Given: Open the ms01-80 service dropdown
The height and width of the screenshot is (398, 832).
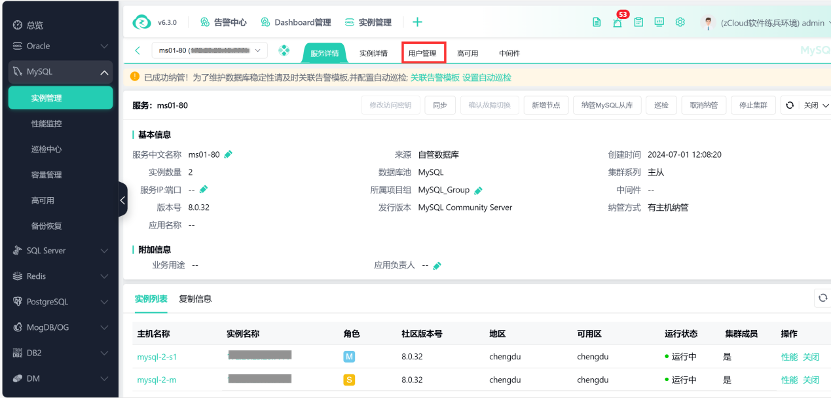Looking at the screenshot, I should 210,51.
